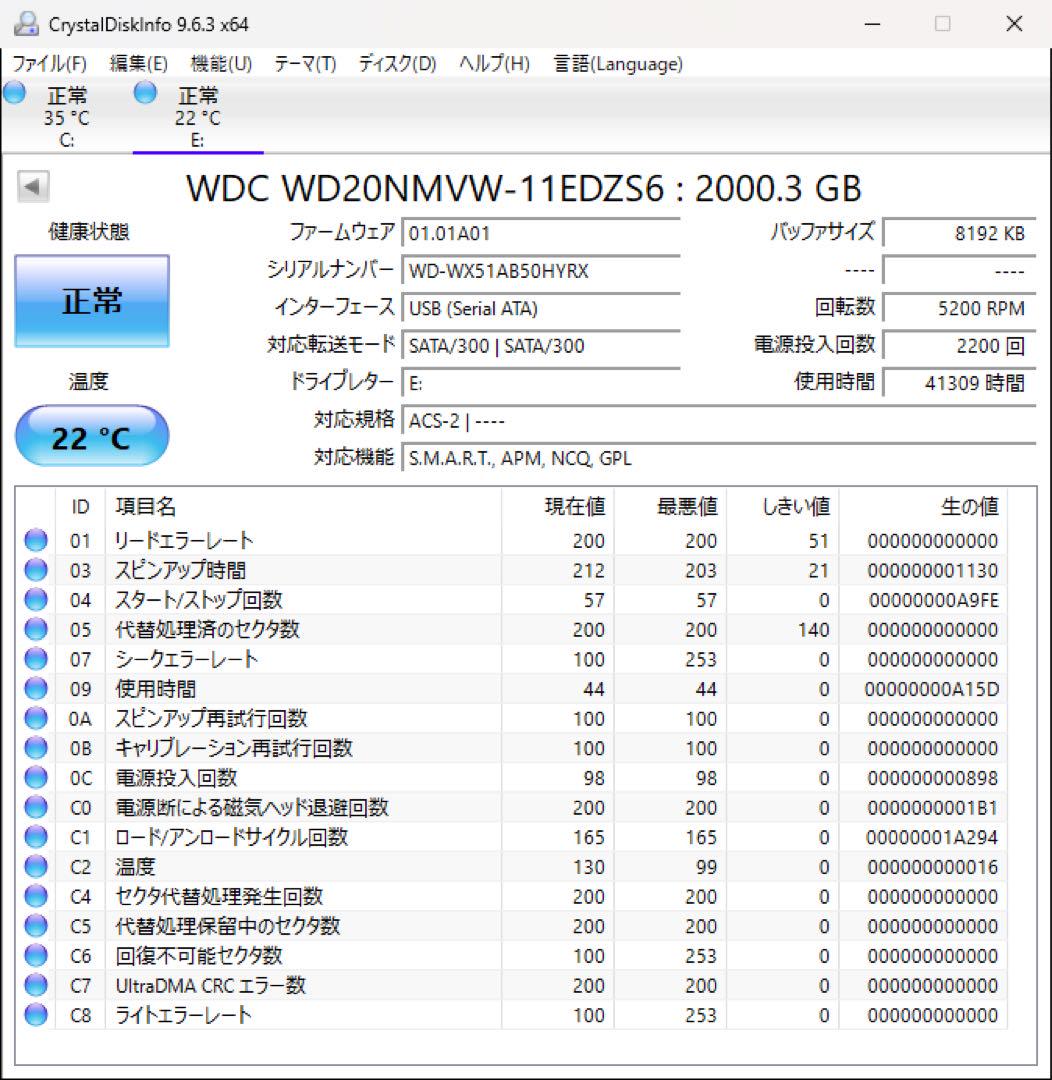Image resolution: width=1052 pixels, height=1080 pixels.
Task: Select the E: drive tab at 22 °C
Action: 198,117
